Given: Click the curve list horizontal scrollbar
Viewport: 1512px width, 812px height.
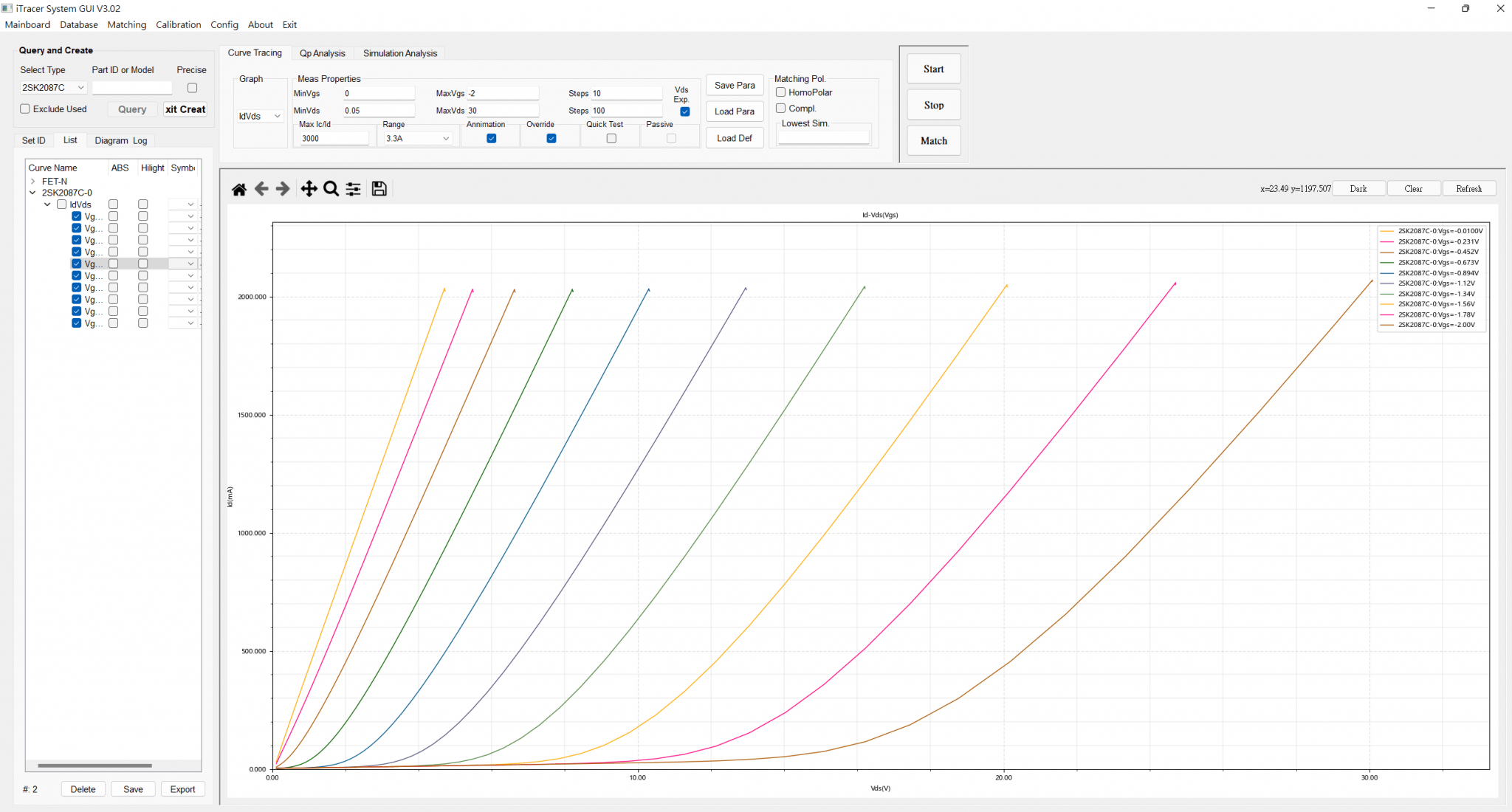Looking at the screenshot, I should click(94, 765).
